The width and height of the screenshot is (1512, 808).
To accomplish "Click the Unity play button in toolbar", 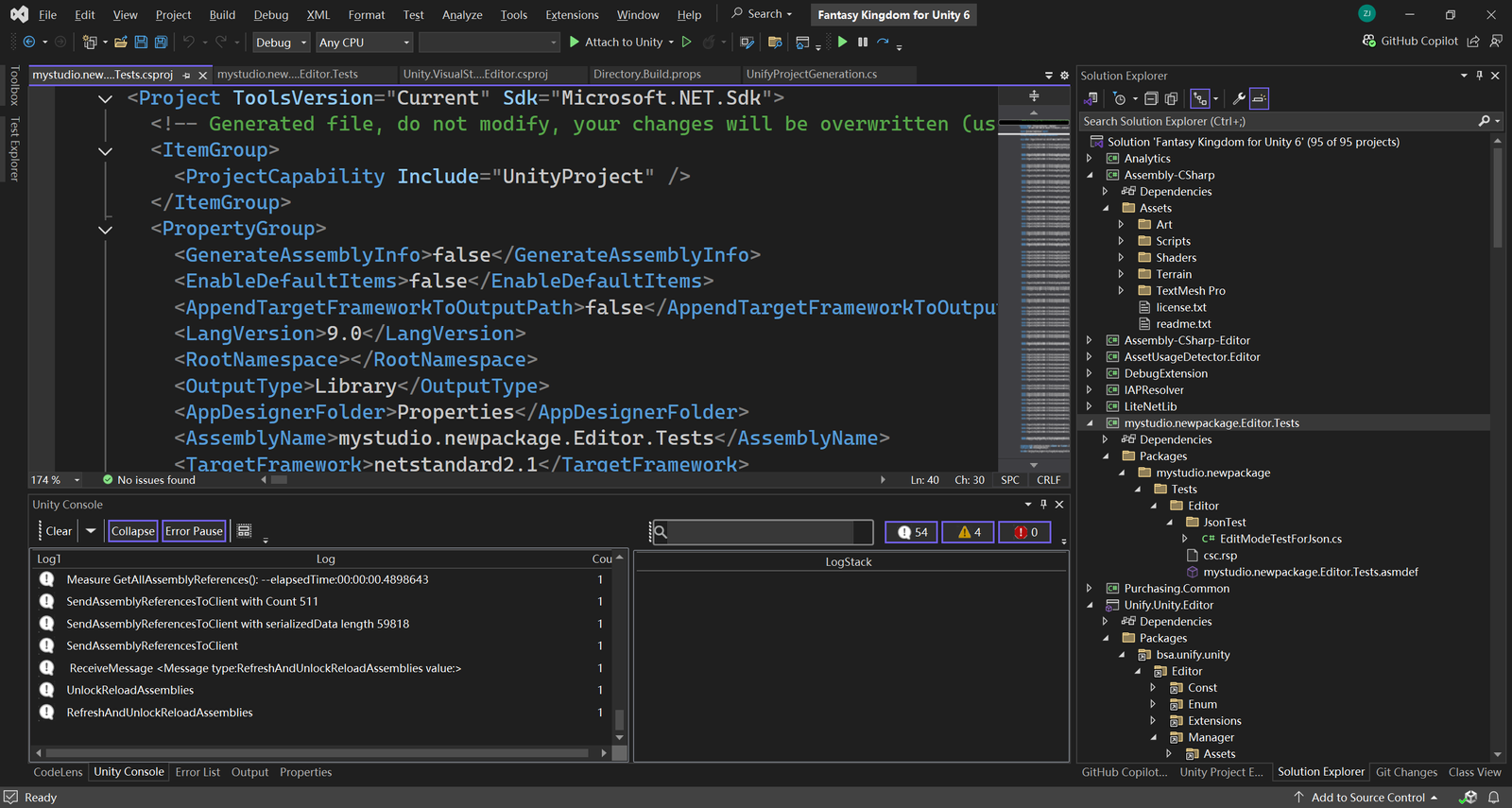I will pyautogui.click(x=842, y=43).
